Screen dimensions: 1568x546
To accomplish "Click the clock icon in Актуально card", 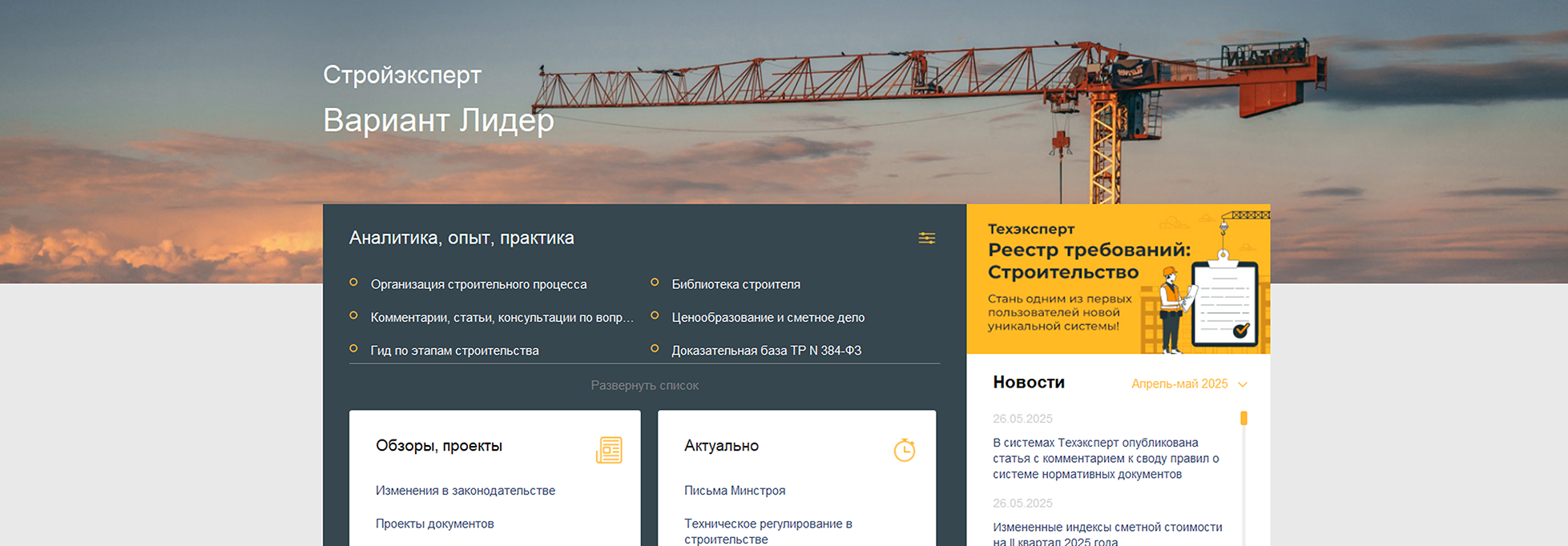I will [x=904, y=450].
